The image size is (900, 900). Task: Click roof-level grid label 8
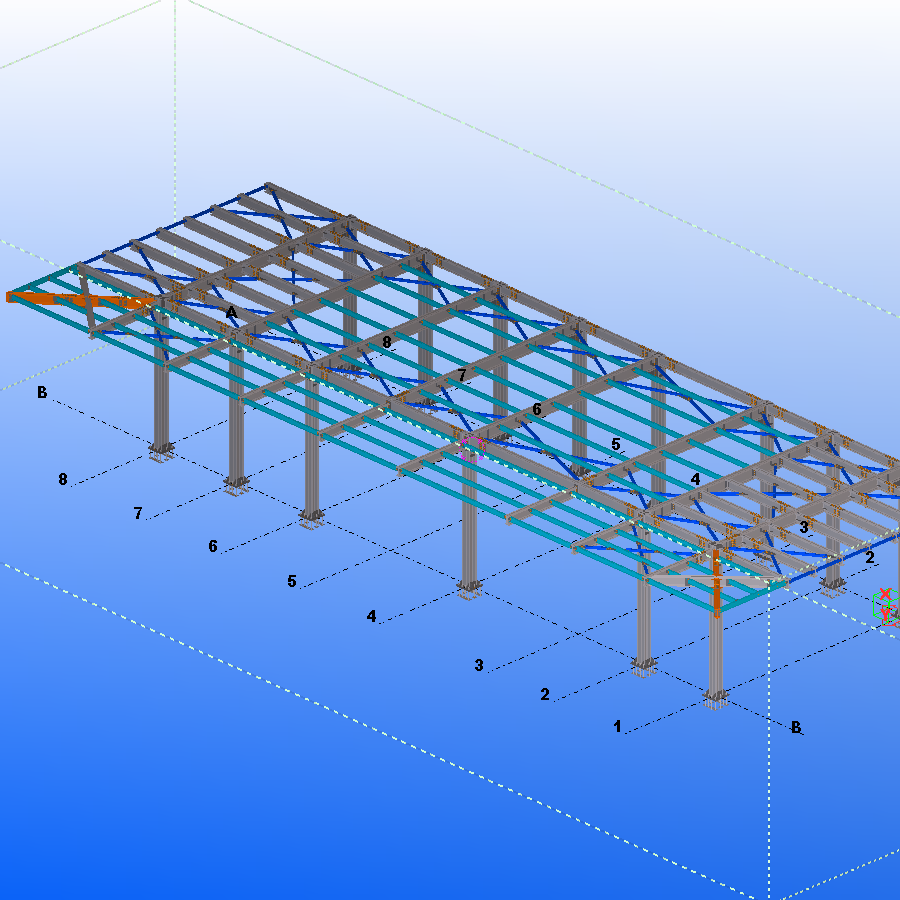pyautogui.click(x=387, y=342)
